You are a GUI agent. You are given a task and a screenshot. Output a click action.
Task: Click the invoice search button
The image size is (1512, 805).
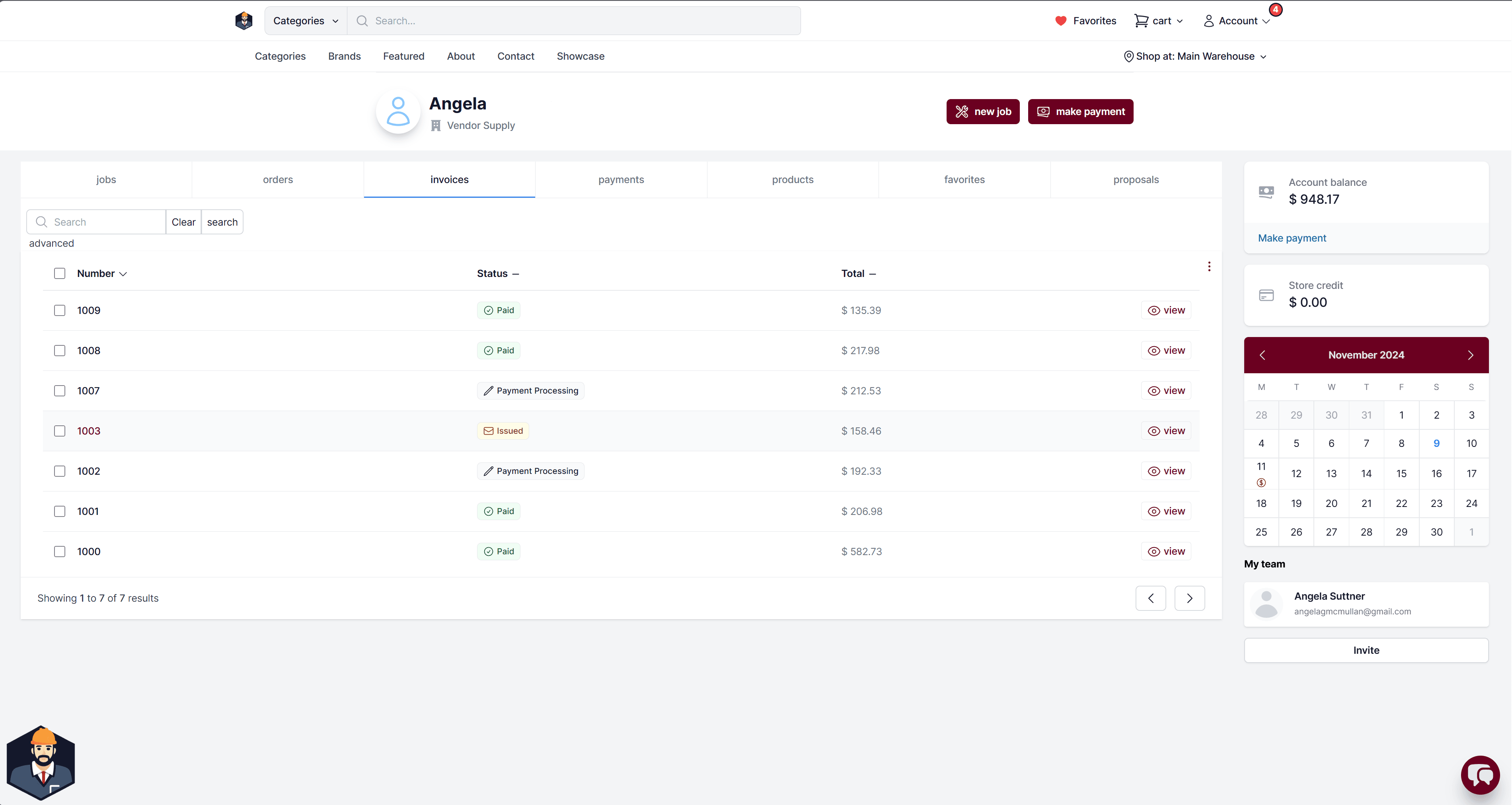[x=222, y=222]
